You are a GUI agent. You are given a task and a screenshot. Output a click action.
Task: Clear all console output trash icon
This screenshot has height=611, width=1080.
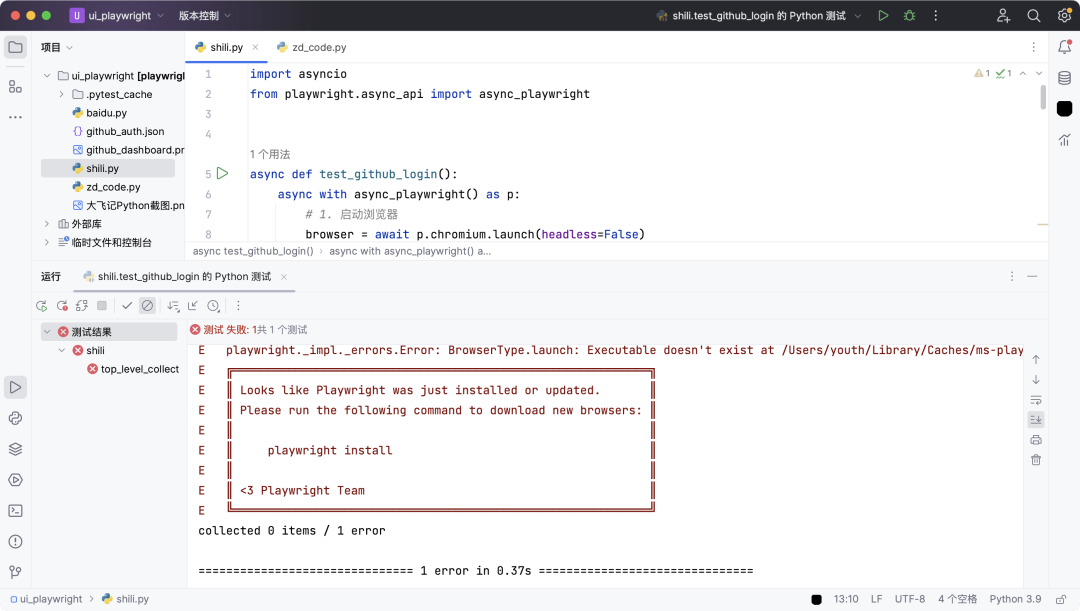[1036, 459]
